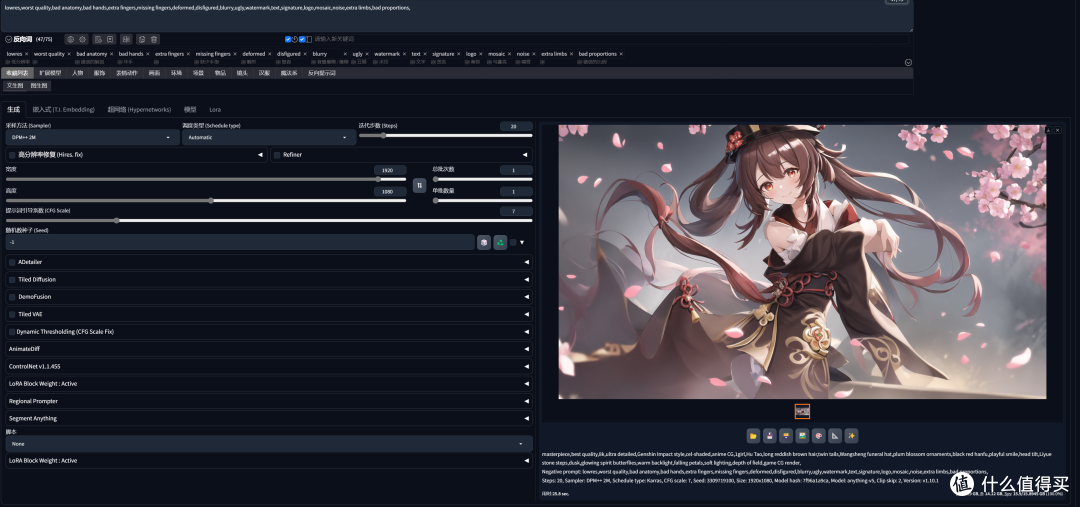Remove the 'extra fingers' tag
This screenshot has width=1080, height=507.
(x=188, y=54)
